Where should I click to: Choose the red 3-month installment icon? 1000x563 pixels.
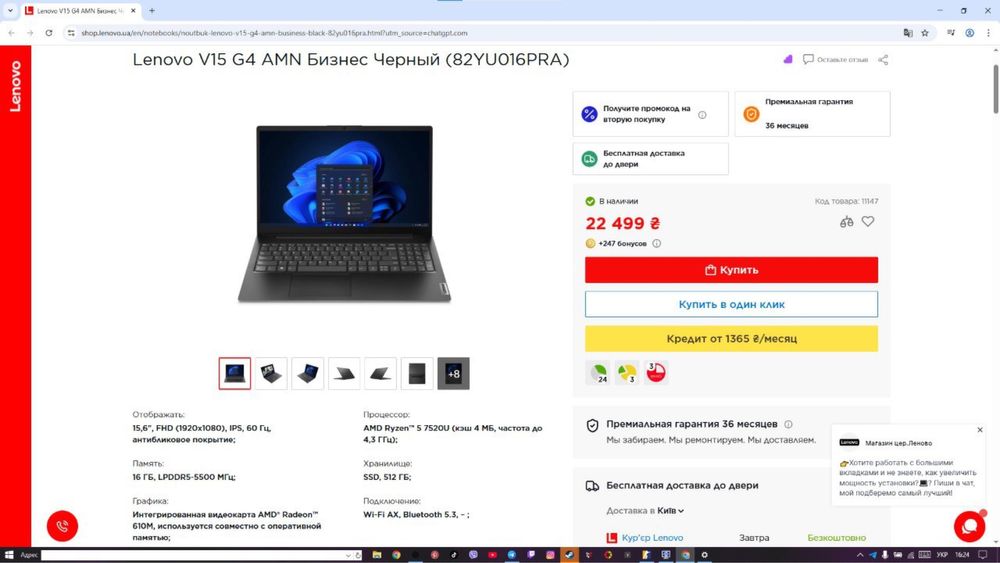tap(656, 372)
